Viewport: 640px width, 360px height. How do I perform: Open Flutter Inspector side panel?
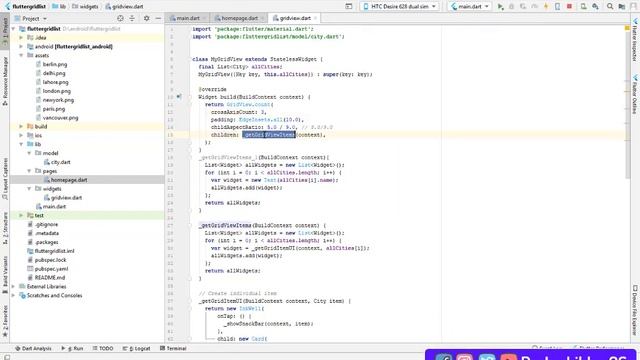coord(635,40)
